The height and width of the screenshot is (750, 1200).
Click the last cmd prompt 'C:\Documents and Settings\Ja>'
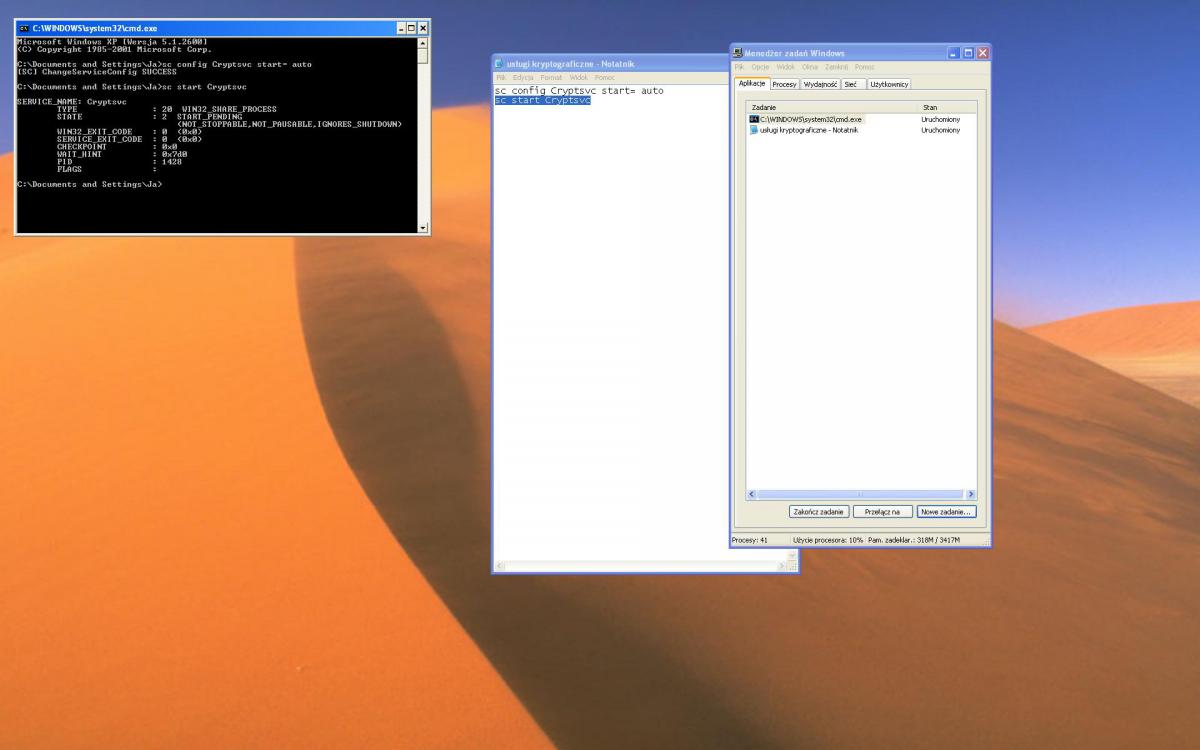click(89, 184)
